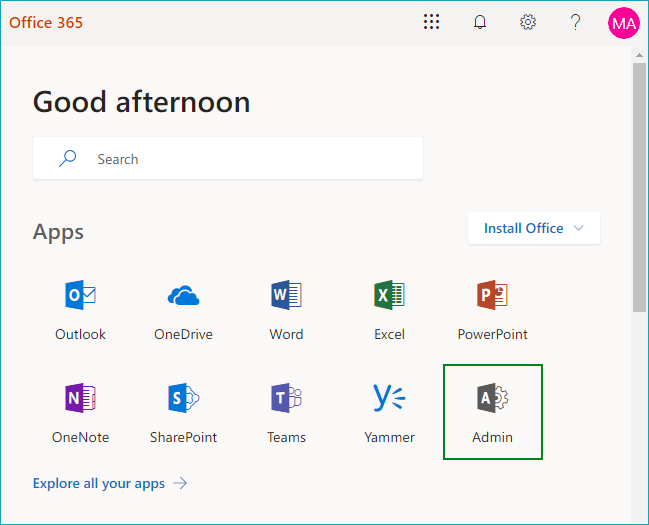Open the Yammer app
This screenshot has height=525, width=649.
(389, 413)
